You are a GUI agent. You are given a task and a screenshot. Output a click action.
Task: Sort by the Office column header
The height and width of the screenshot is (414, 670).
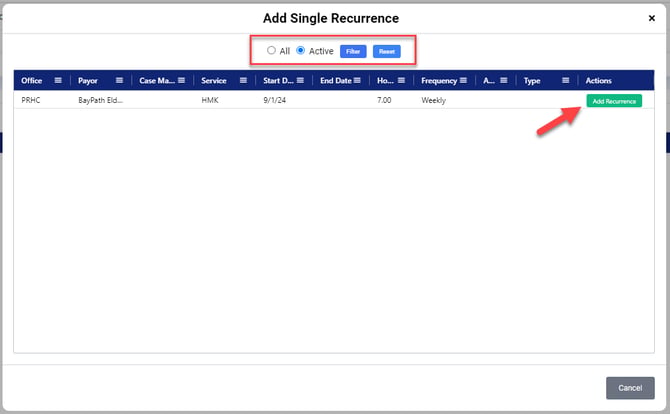(x=33, y=81)
